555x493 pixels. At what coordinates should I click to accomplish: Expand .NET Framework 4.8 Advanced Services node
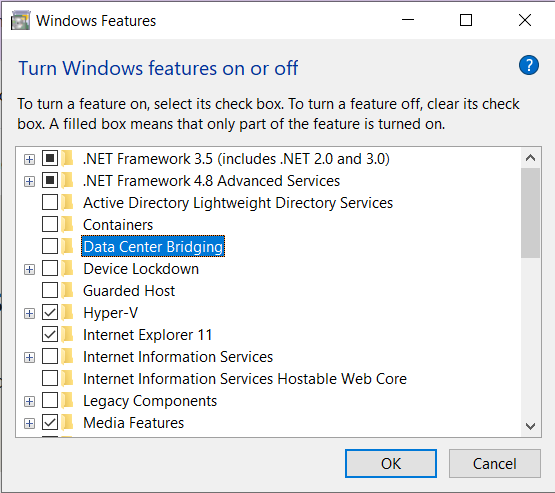(29, 182)
